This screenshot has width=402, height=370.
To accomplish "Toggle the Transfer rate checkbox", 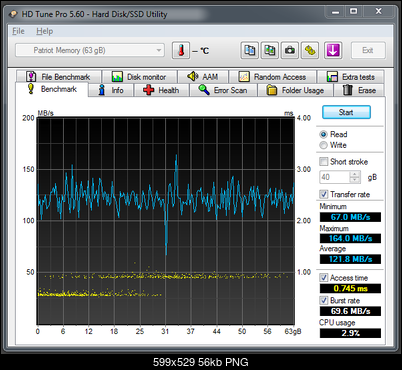I will point(323,194).
